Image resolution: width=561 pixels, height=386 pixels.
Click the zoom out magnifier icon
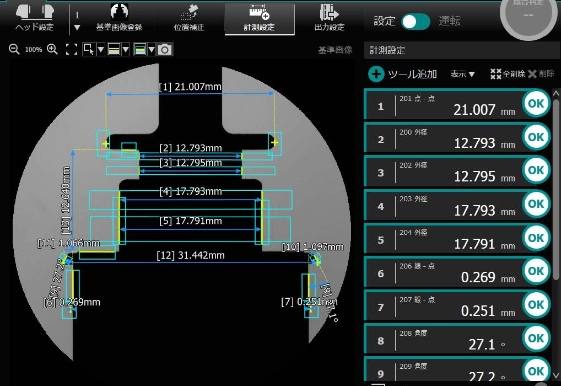click(14, 49)
